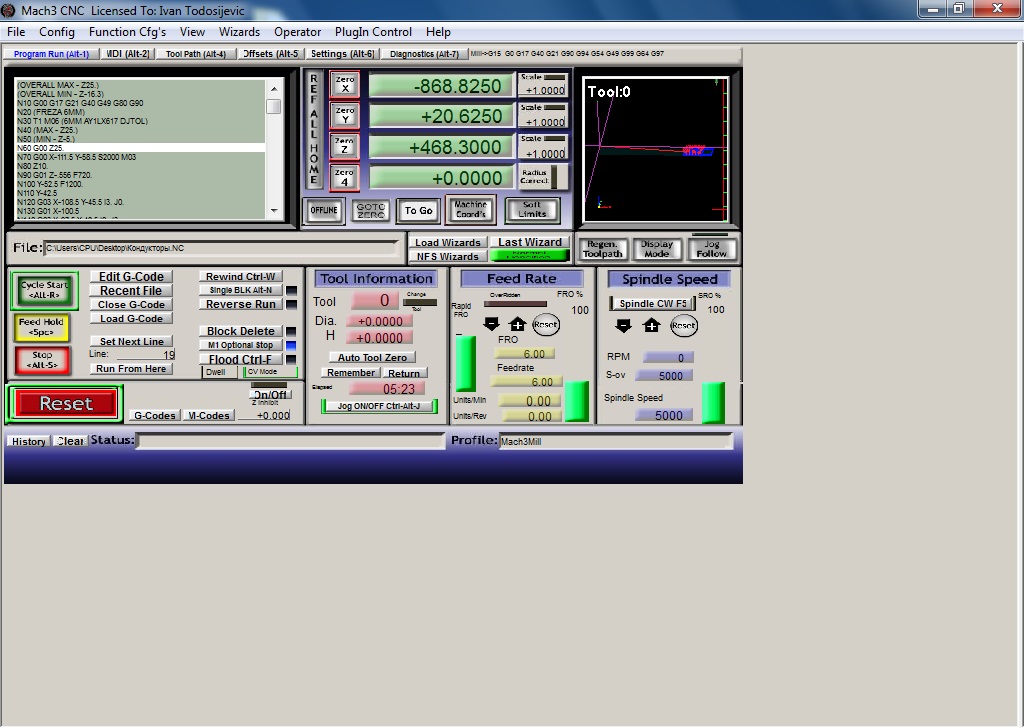Viewport: 1024px width, 728px height.
Task: Switch to Offsets (Alt-5) tab
Action: 270,54
